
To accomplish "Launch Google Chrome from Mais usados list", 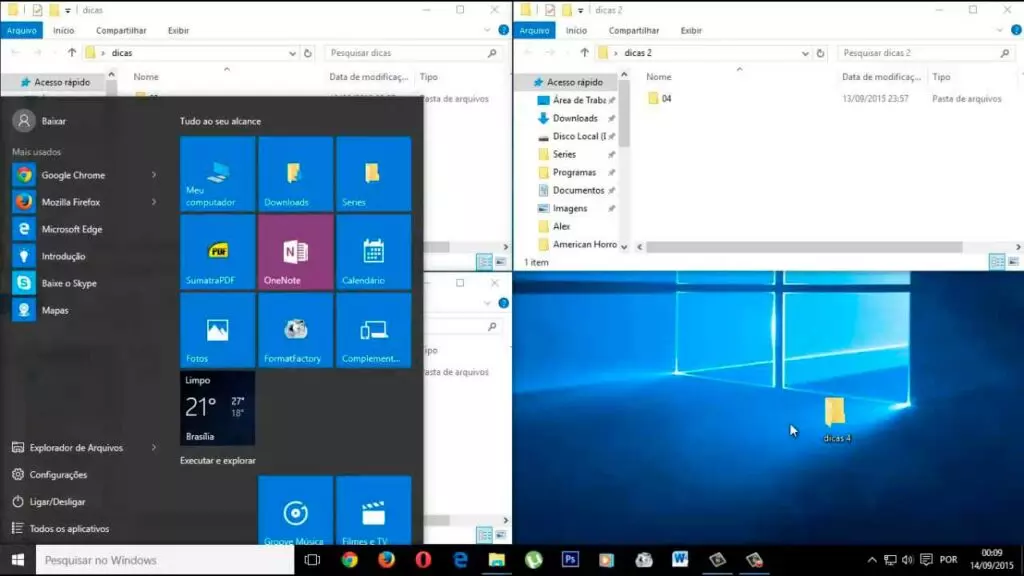I will tap(73, 175).
